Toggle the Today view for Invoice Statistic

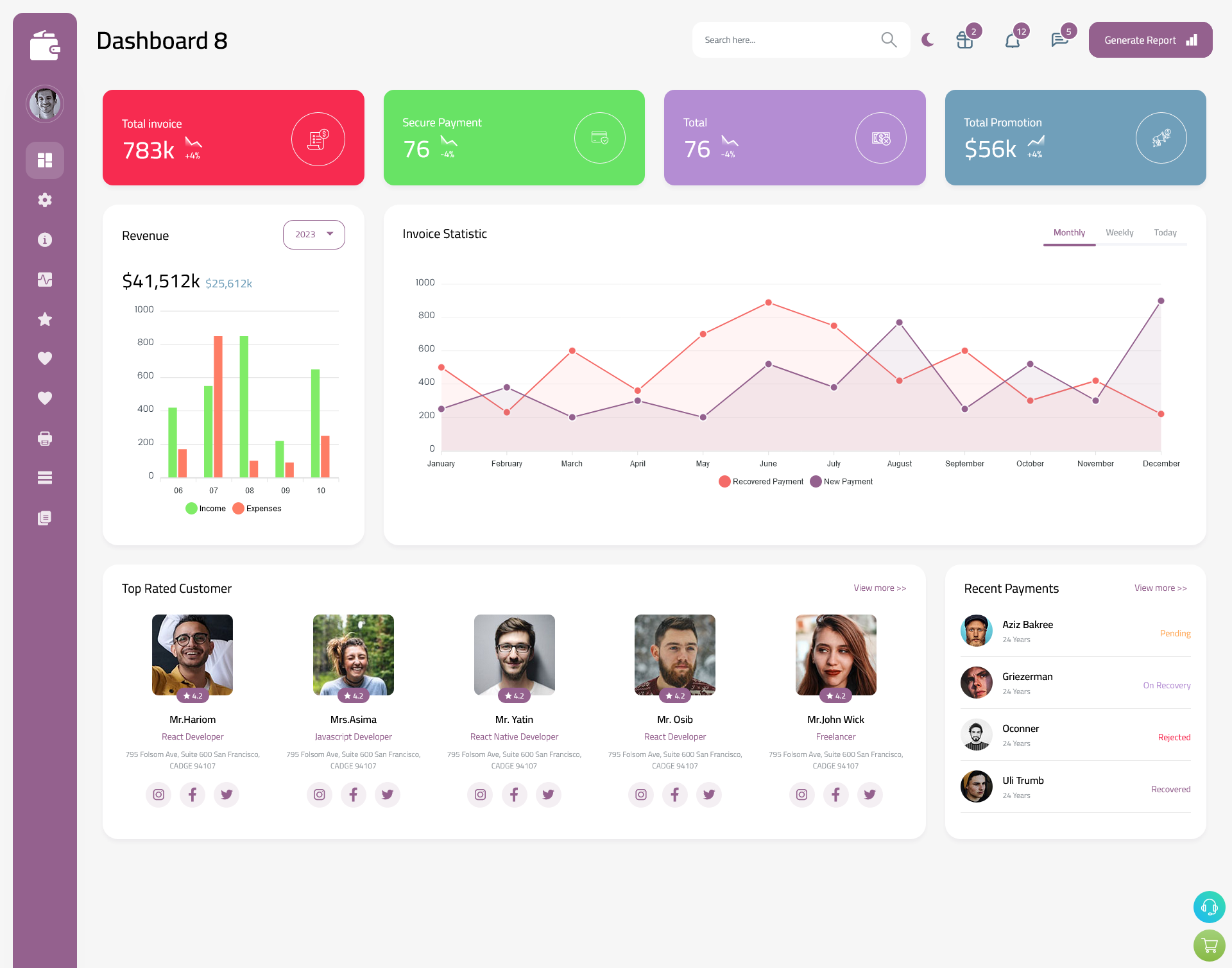click(1165, 232)
